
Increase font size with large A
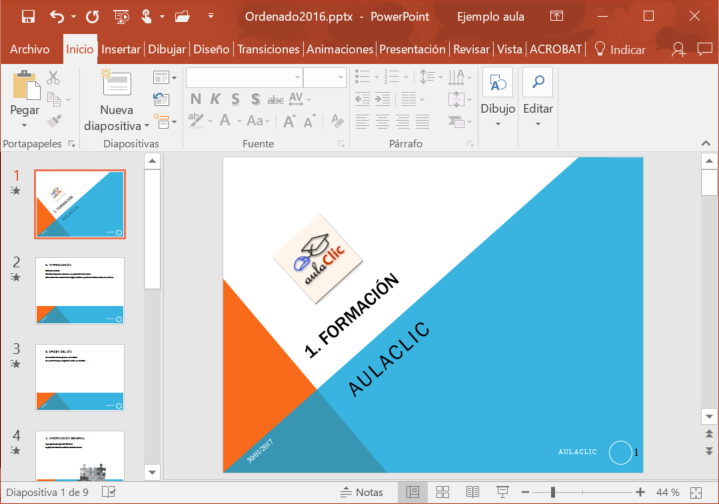(289, 122)
